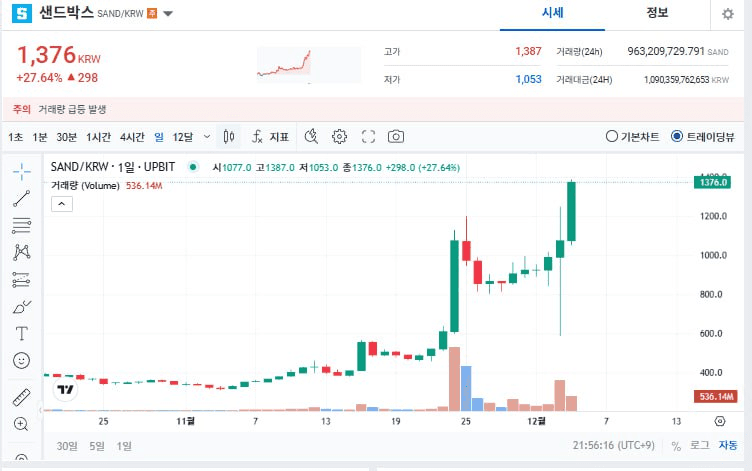Click the high price value 1,387
Viewport: 752px width, 471px height.
[528, 51]
